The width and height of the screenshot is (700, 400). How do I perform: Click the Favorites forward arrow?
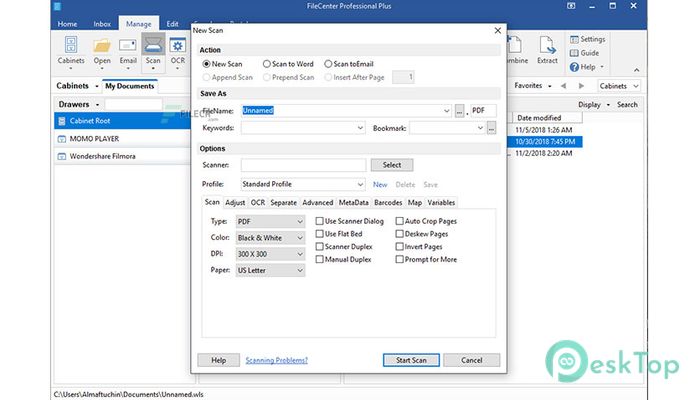point(581,86)
